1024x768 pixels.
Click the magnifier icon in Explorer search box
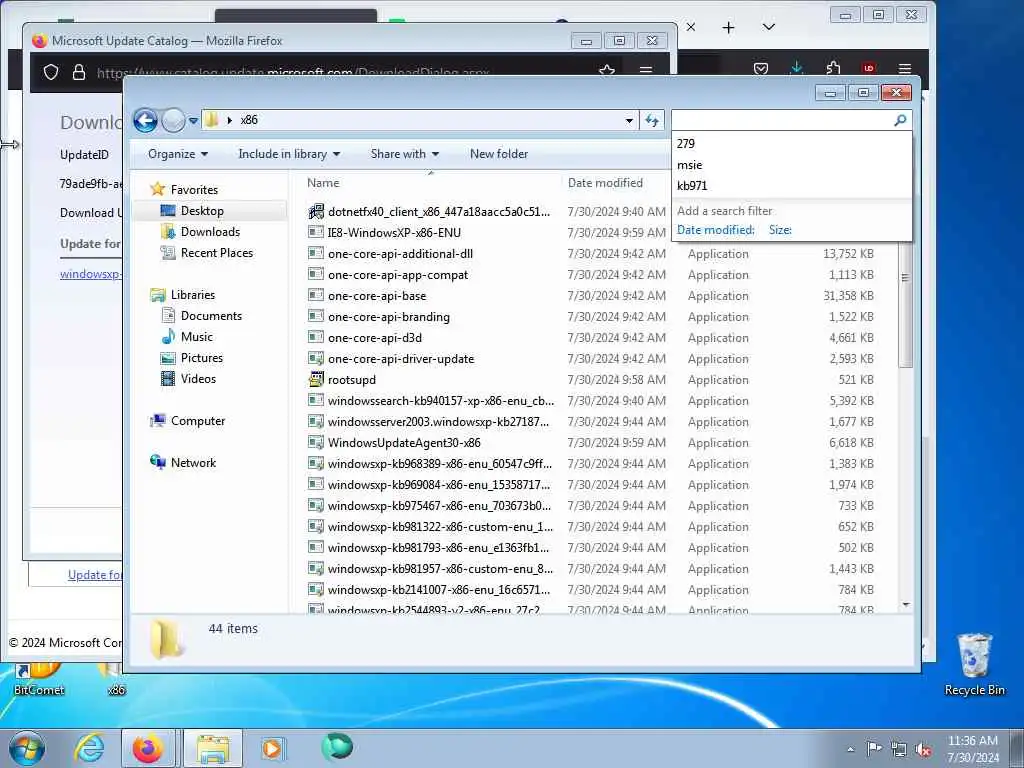[x=900, y=120]
